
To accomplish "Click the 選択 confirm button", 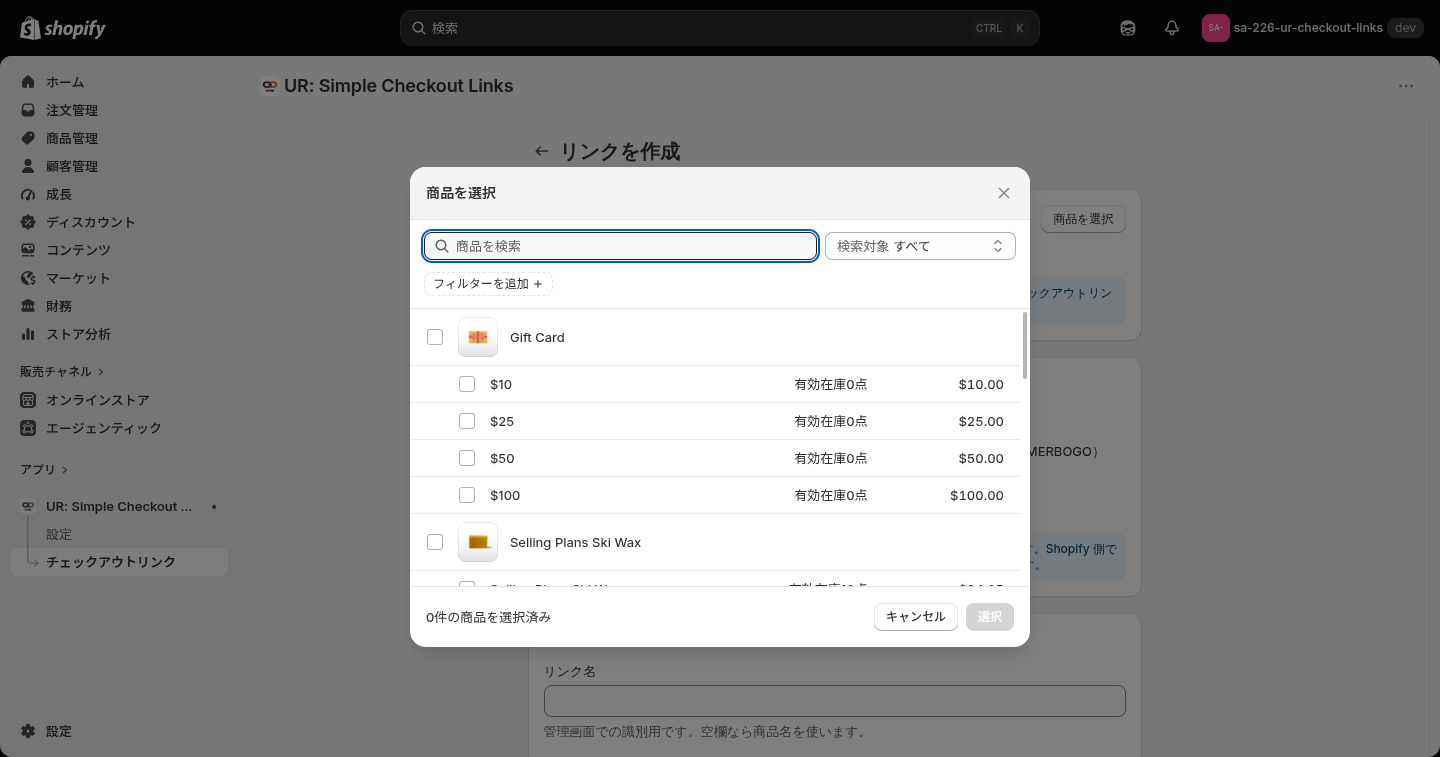I will pyautogui.click(x=990, y=617).
